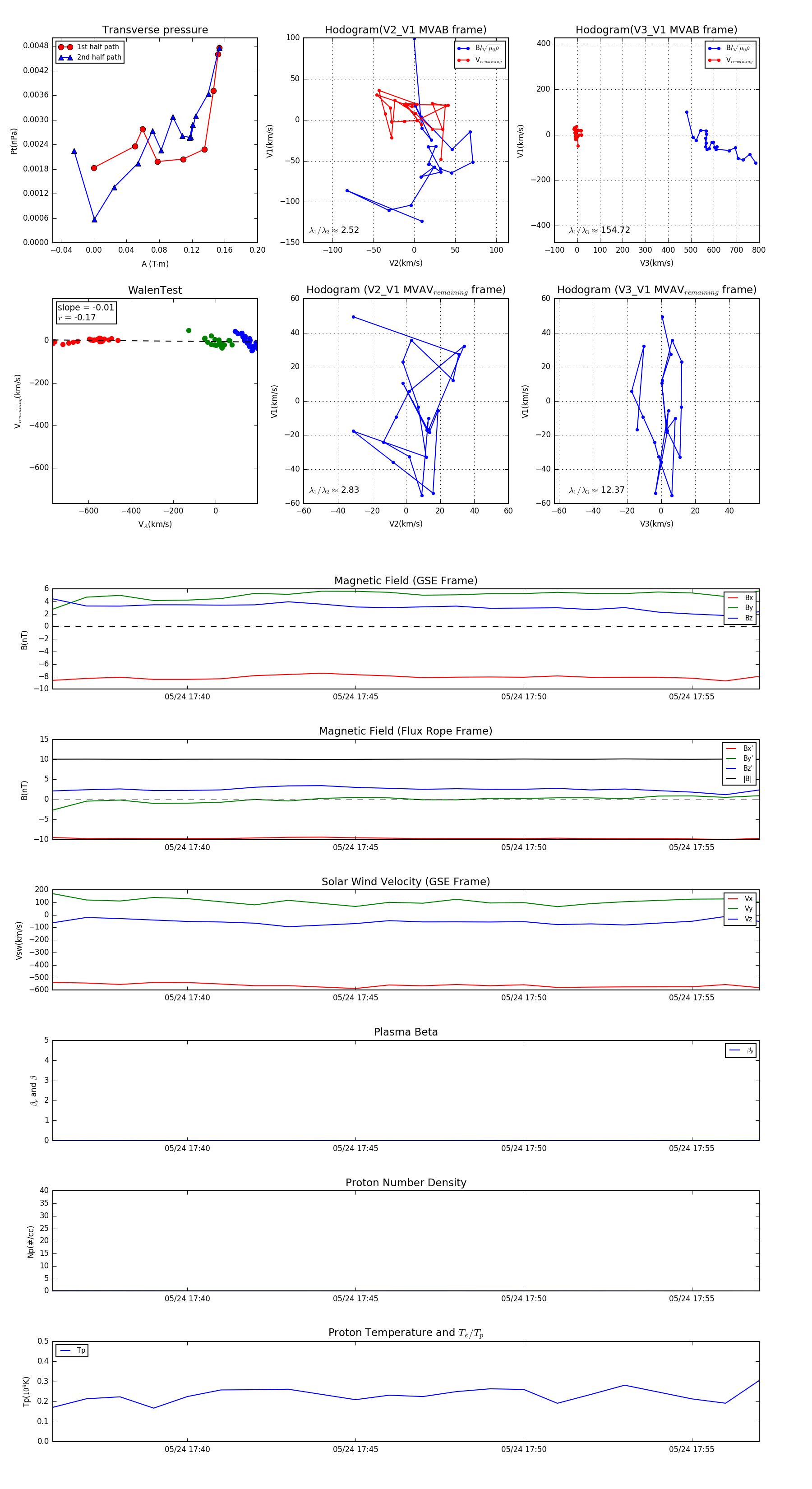Click the WalenTest 'V remaining (km/s)' y-axis label

pyautogui.click(x=18, y=401)
